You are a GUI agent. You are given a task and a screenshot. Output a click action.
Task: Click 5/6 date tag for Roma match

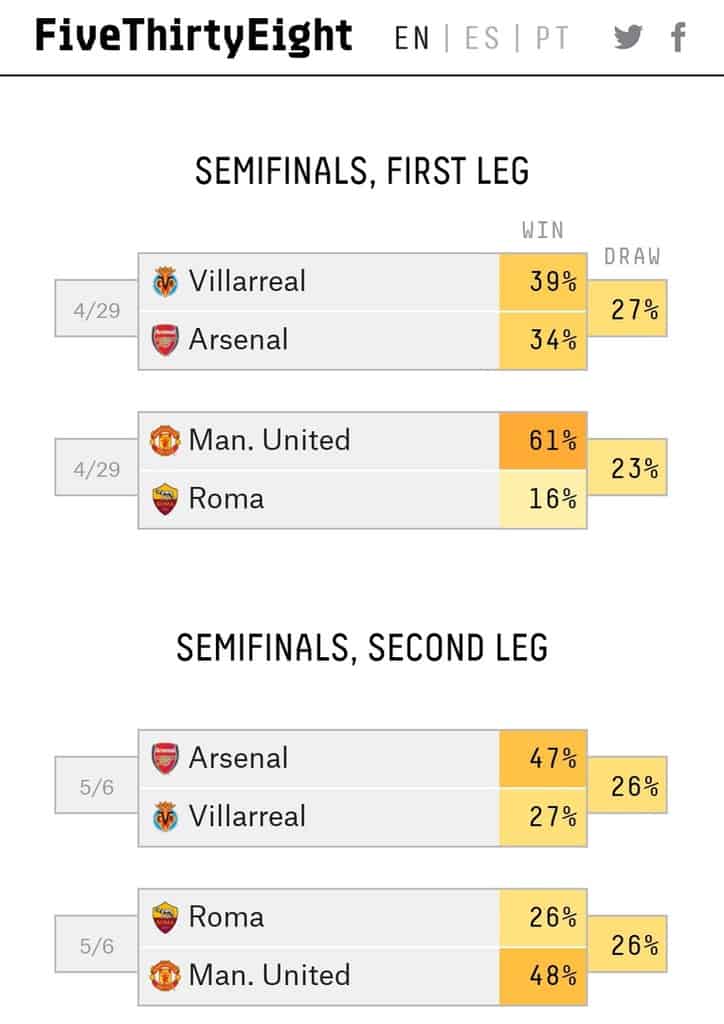[96, 946]
